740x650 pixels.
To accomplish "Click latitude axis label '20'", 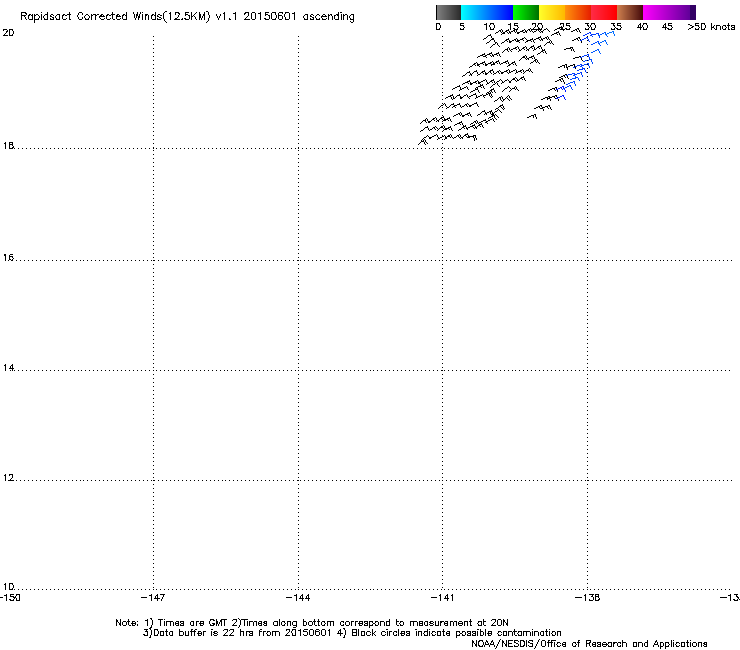I will [8, 33].
